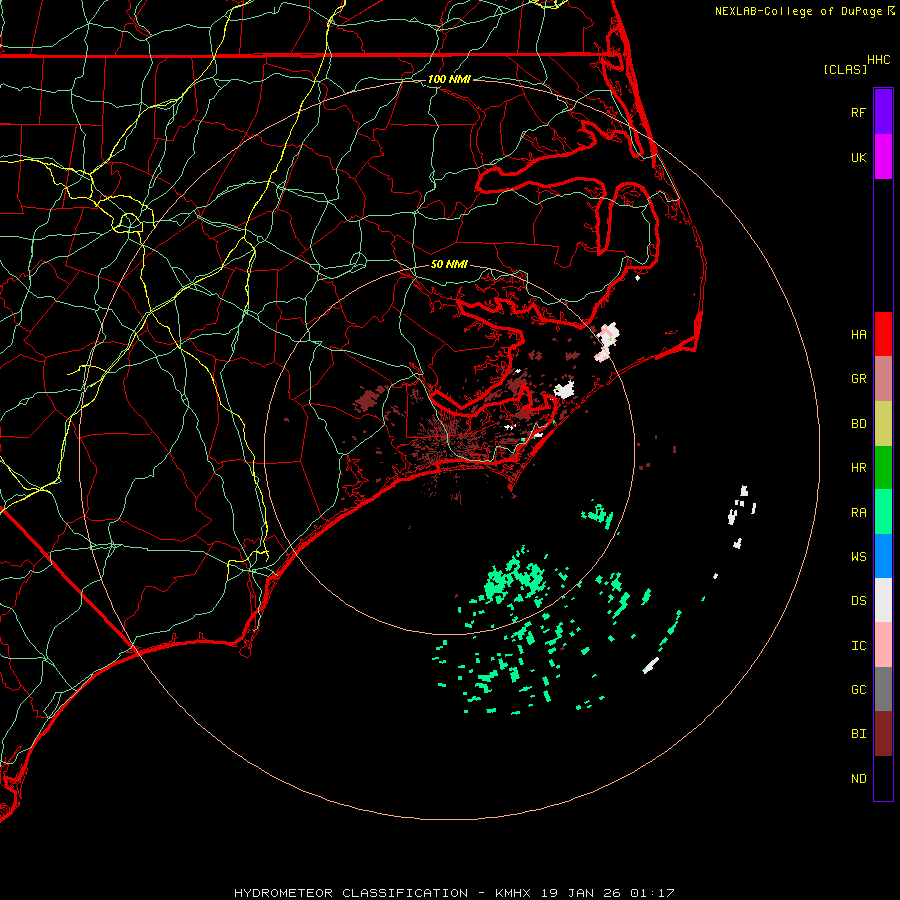This screenshot has width=900, height=900.
Task: Click the RA bright green legend swatch
Action: [x=883, y=512]
